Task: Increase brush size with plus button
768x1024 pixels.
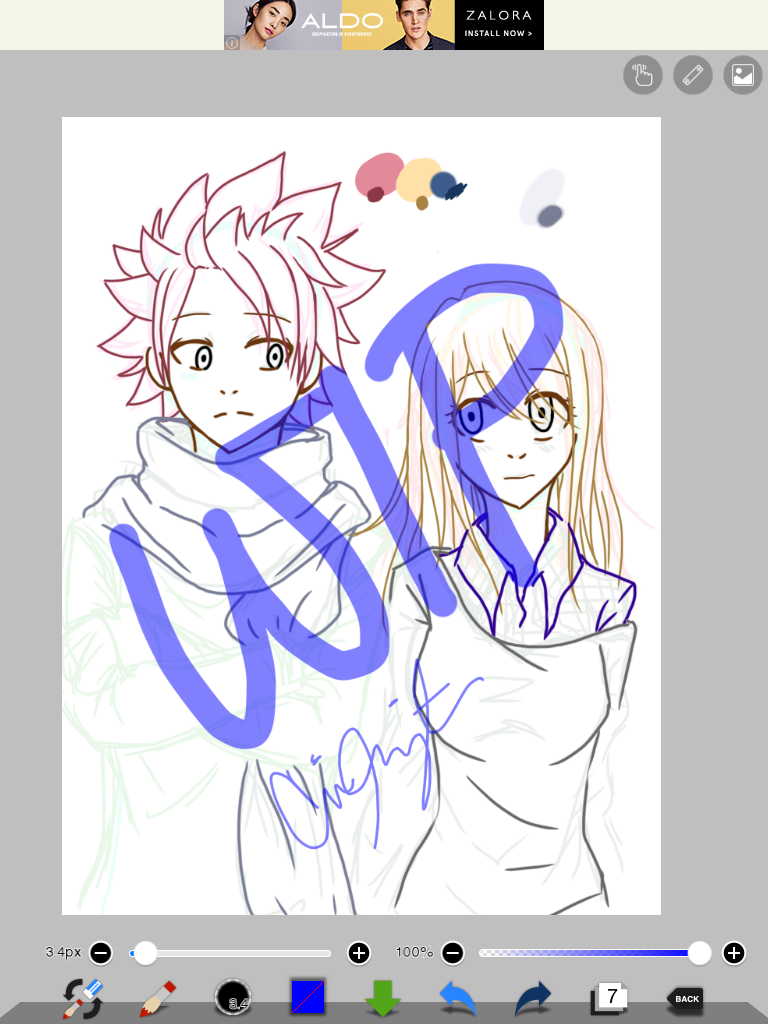Action: 359,953
